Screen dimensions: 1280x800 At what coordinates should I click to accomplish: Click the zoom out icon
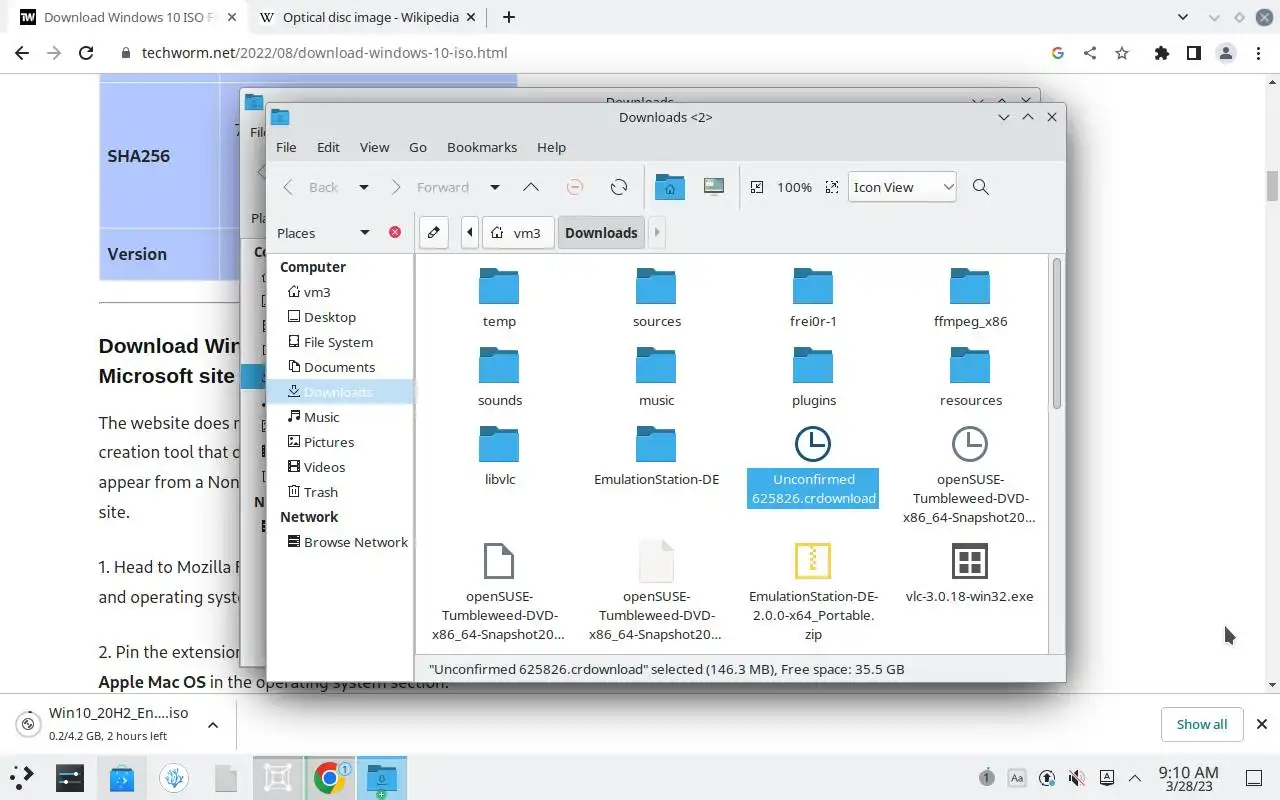(x=757, y=187)
